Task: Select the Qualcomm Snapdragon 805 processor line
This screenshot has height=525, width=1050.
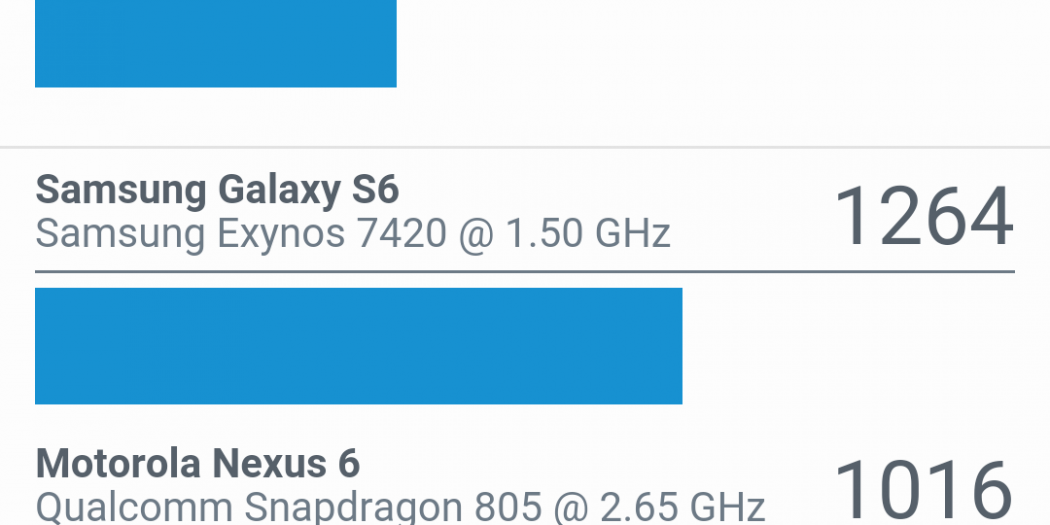Action: (x=400, y=507)
